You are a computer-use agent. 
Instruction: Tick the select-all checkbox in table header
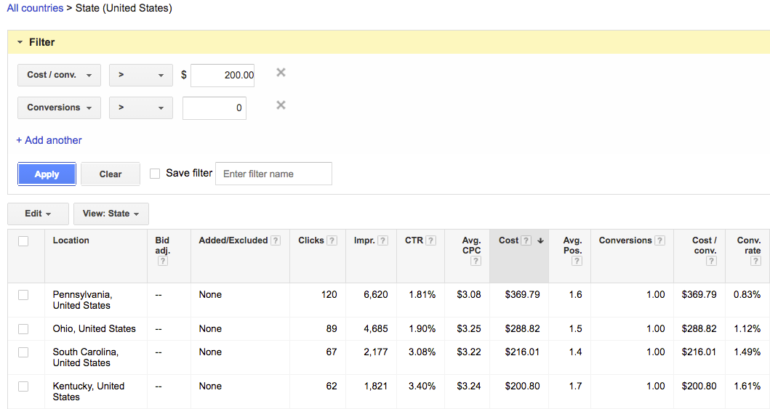[23, 241]
